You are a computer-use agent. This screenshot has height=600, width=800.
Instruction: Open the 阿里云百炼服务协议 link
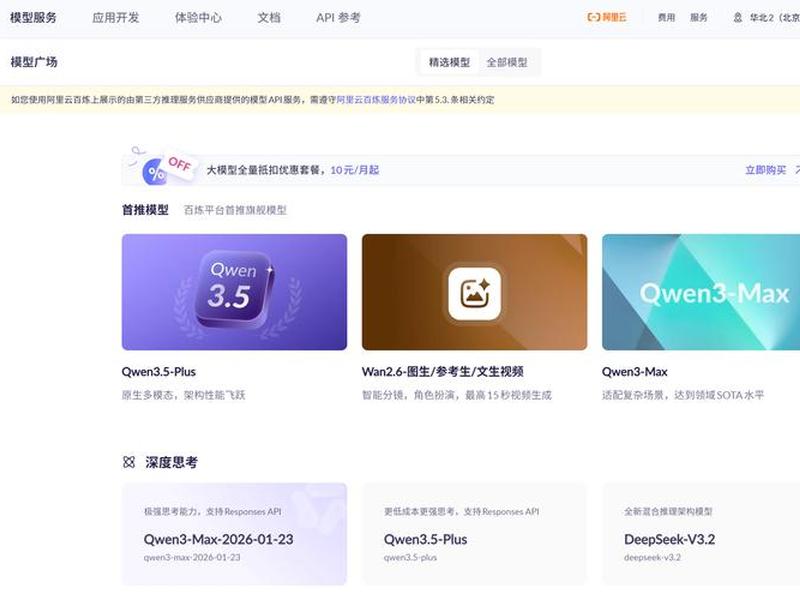[376, 99]
